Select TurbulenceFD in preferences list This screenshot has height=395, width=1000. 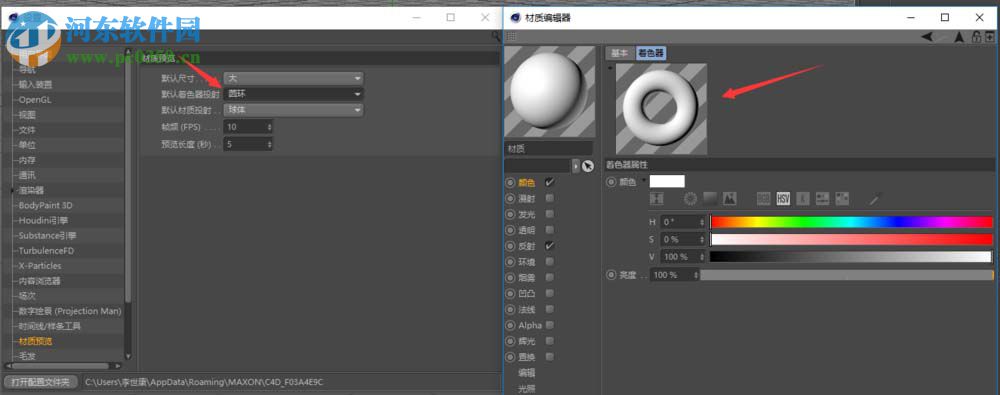point(46,251)
